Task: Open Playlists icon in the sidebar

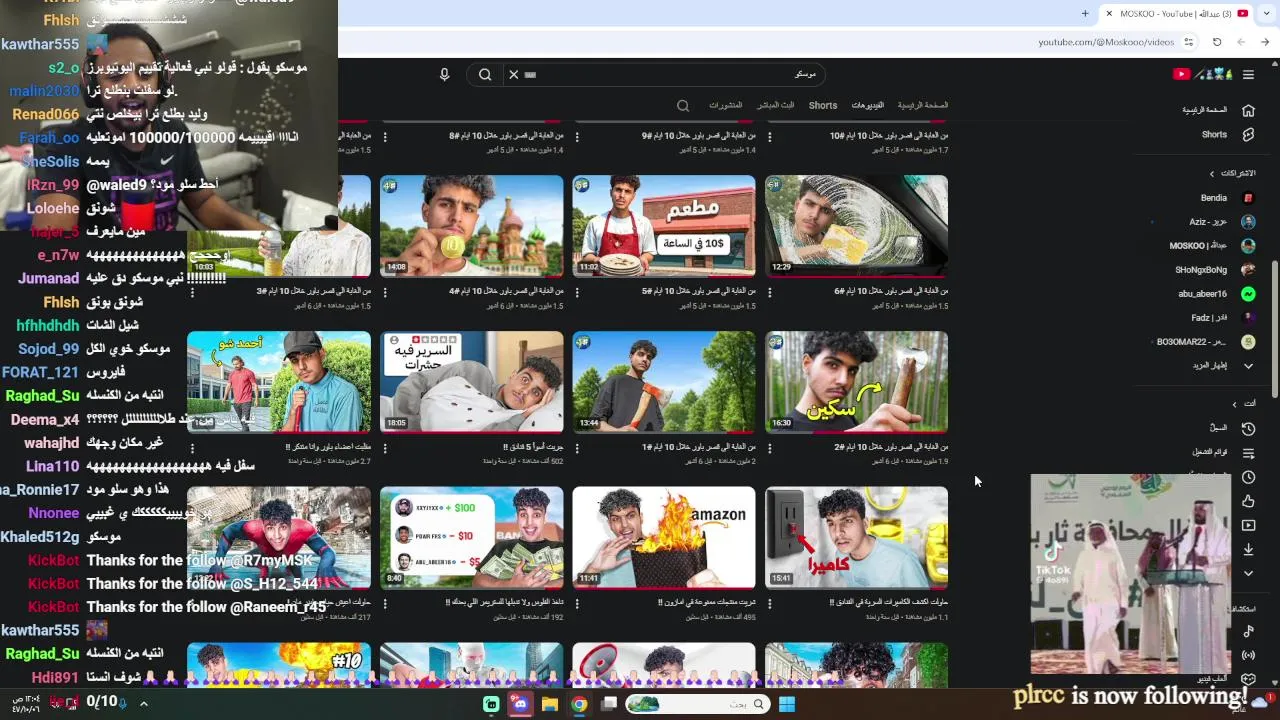Action: [1248, 453]
